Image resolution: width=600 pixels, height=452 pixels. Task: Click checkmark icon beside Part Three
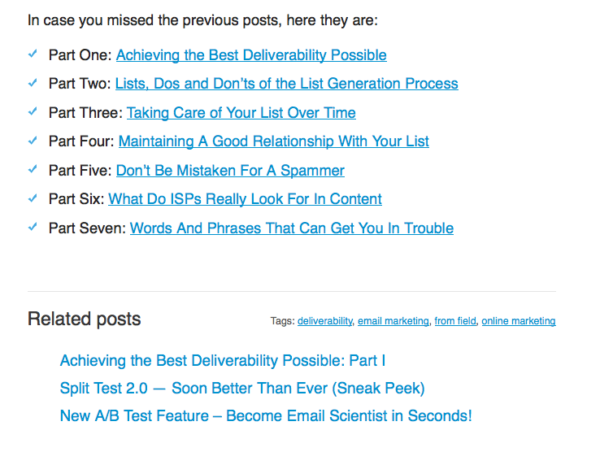tap(33, 111)
